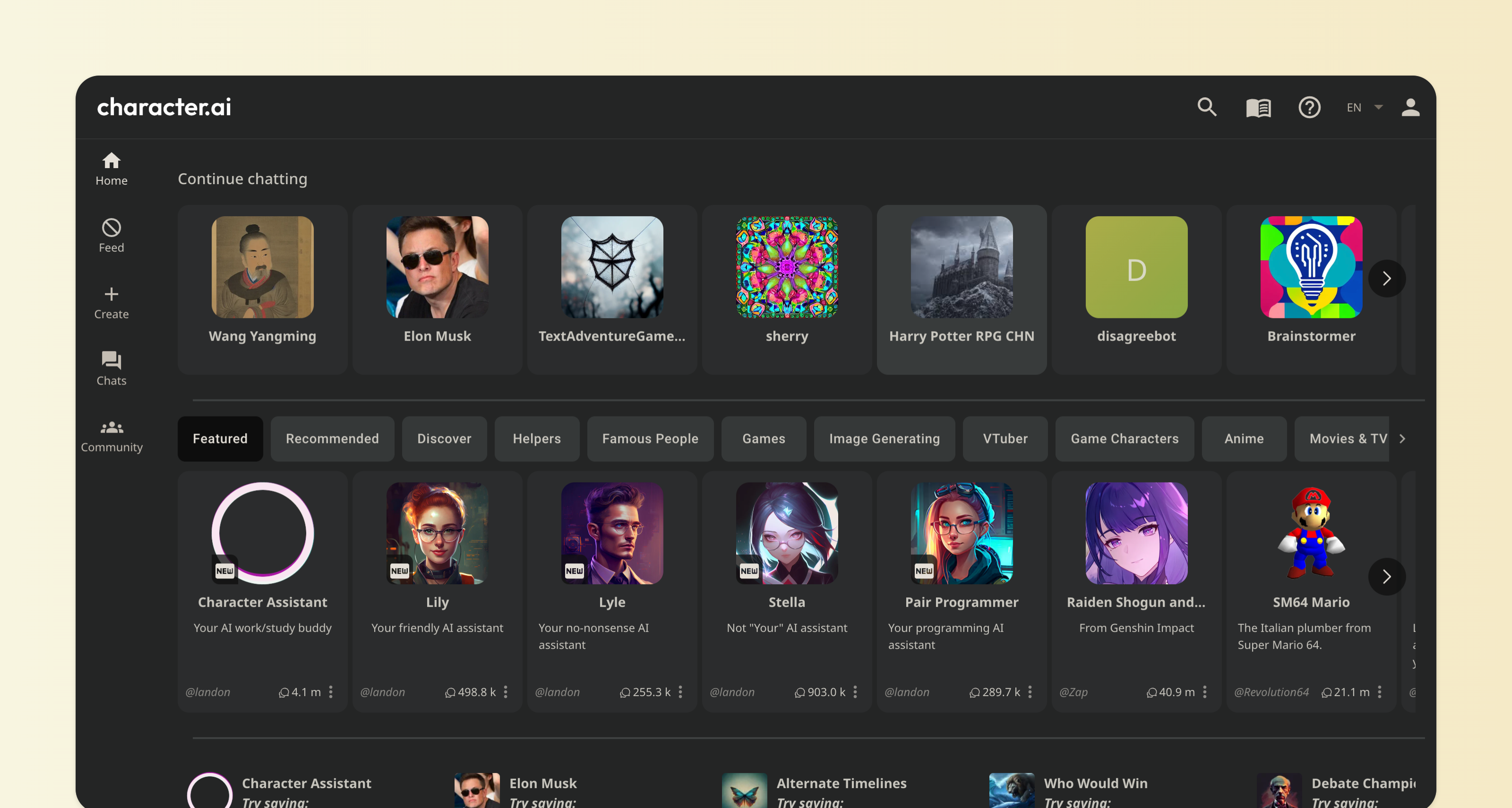1512x808 pixels.
Task: Continue chatting with Wang Yangming
Action: click(262, 289)
